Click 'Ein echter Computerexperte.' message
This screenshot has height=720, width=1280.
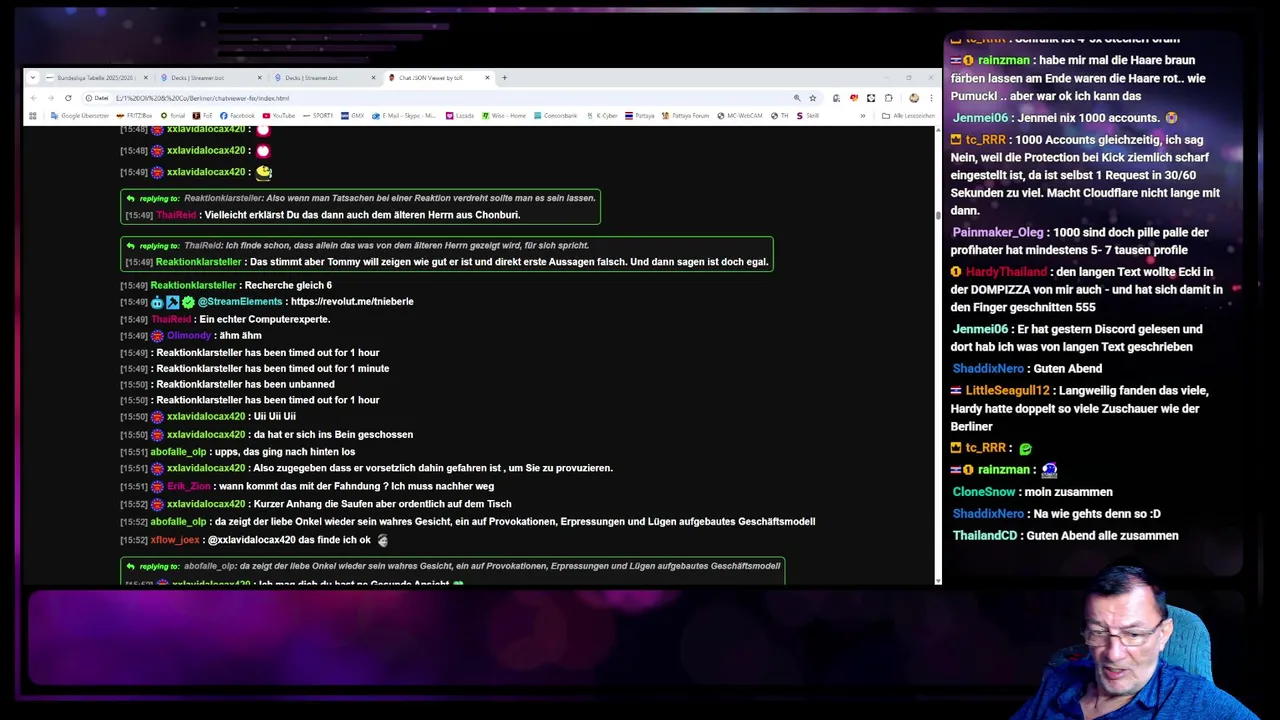point(267,319)
